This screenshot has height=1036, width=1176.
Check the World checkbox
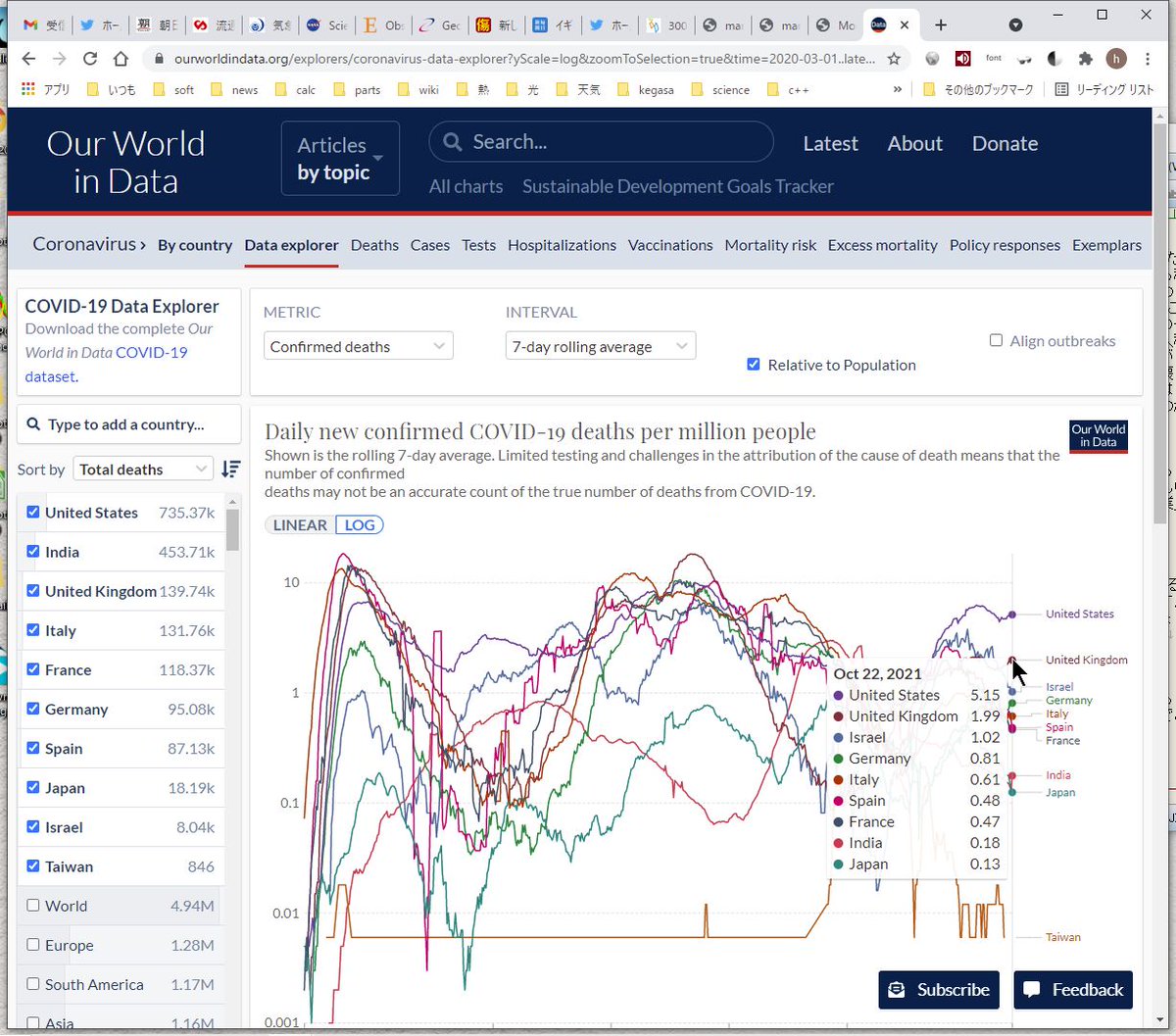[33, 906]
